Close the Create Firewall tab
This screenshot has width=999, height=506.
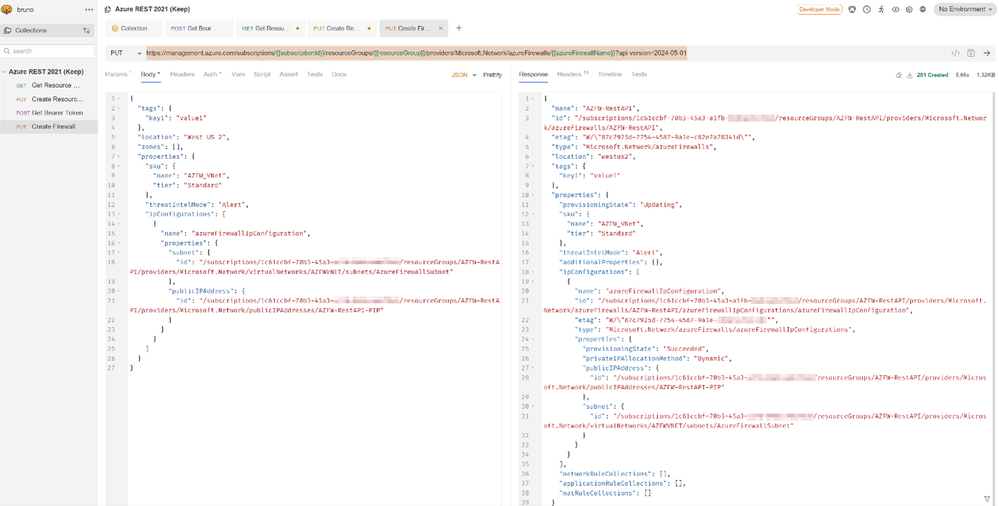(439, 28)
